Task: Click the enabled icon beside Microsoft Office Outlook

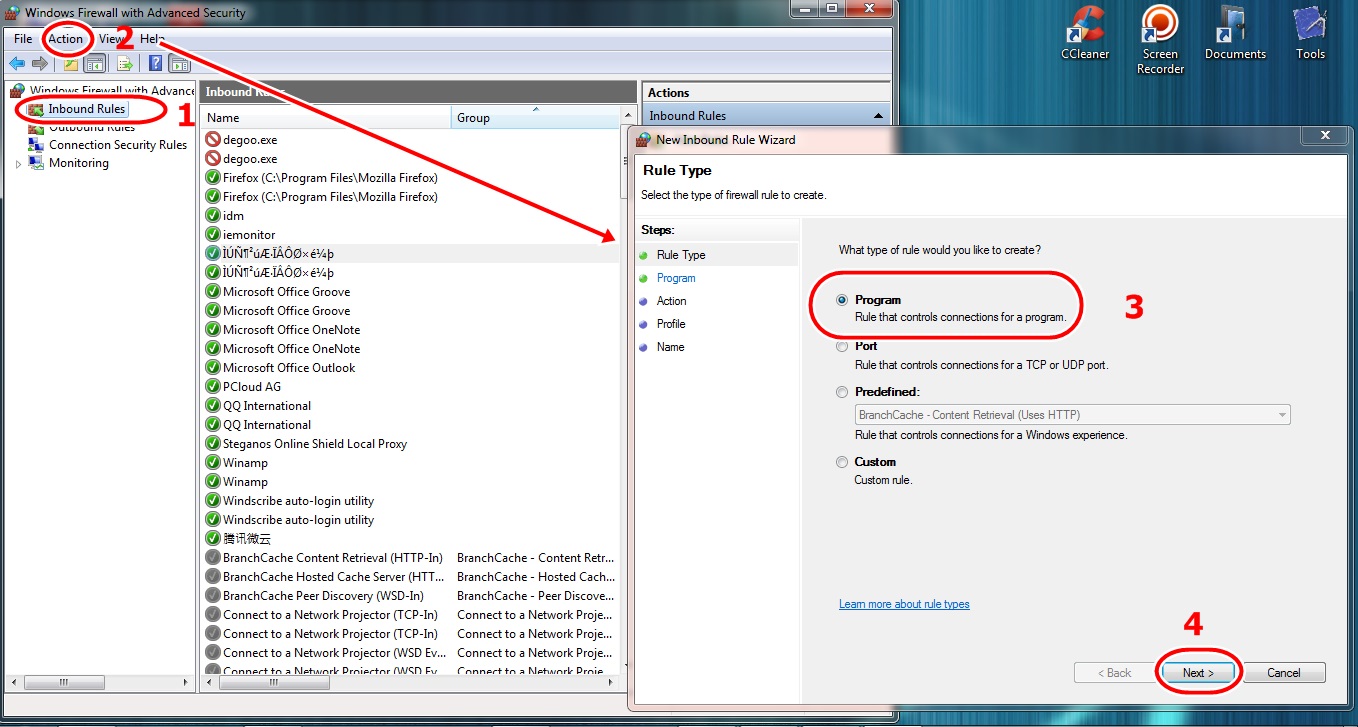Action: pos(212,368)
